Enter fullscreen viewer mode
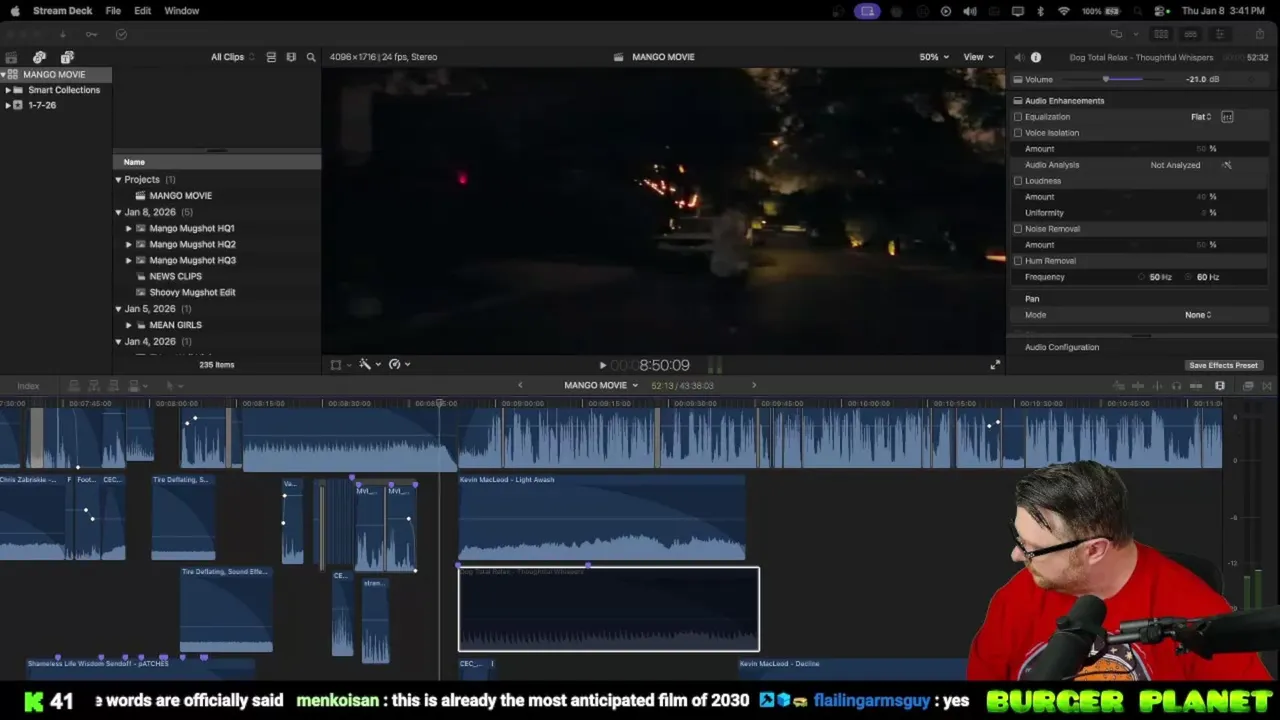Image resolution: width=1280 pixels, height=720 pixels. point(995,365)
